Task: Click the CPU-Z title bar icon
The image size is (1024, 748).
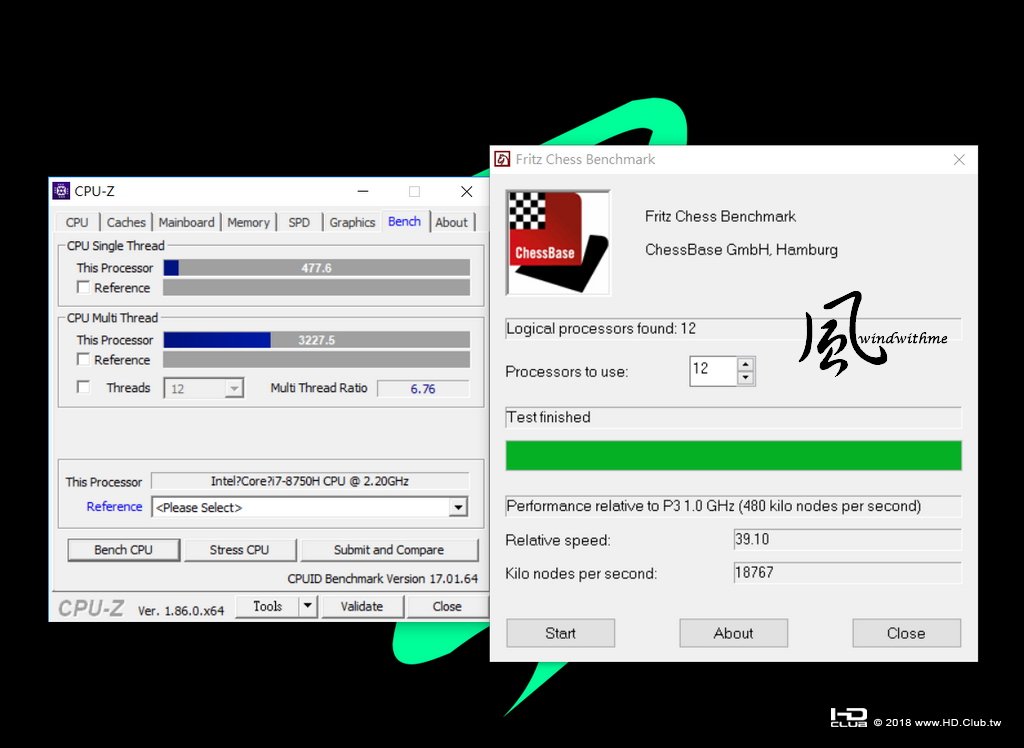Action: click(61, 191)
